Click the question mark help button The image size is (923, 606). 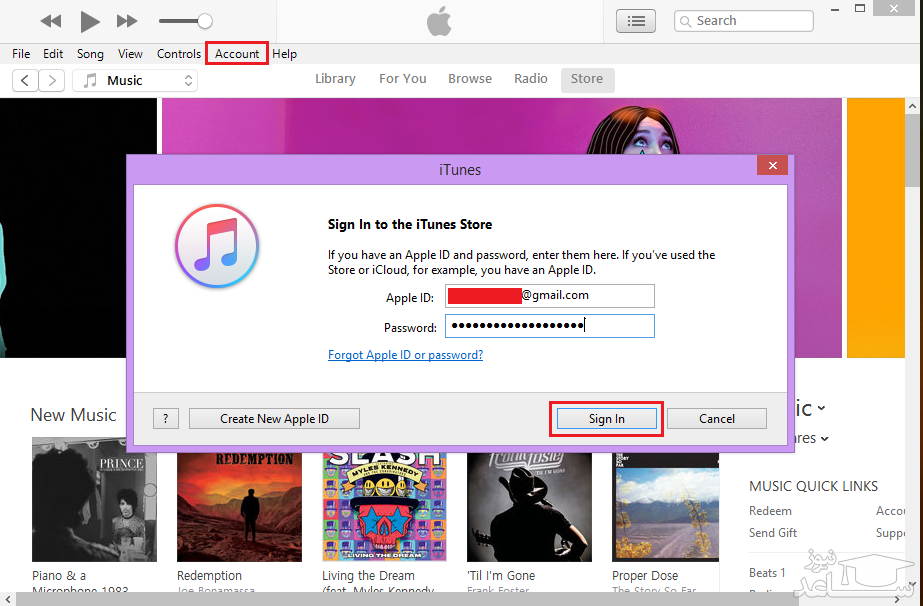pos(166,419)
